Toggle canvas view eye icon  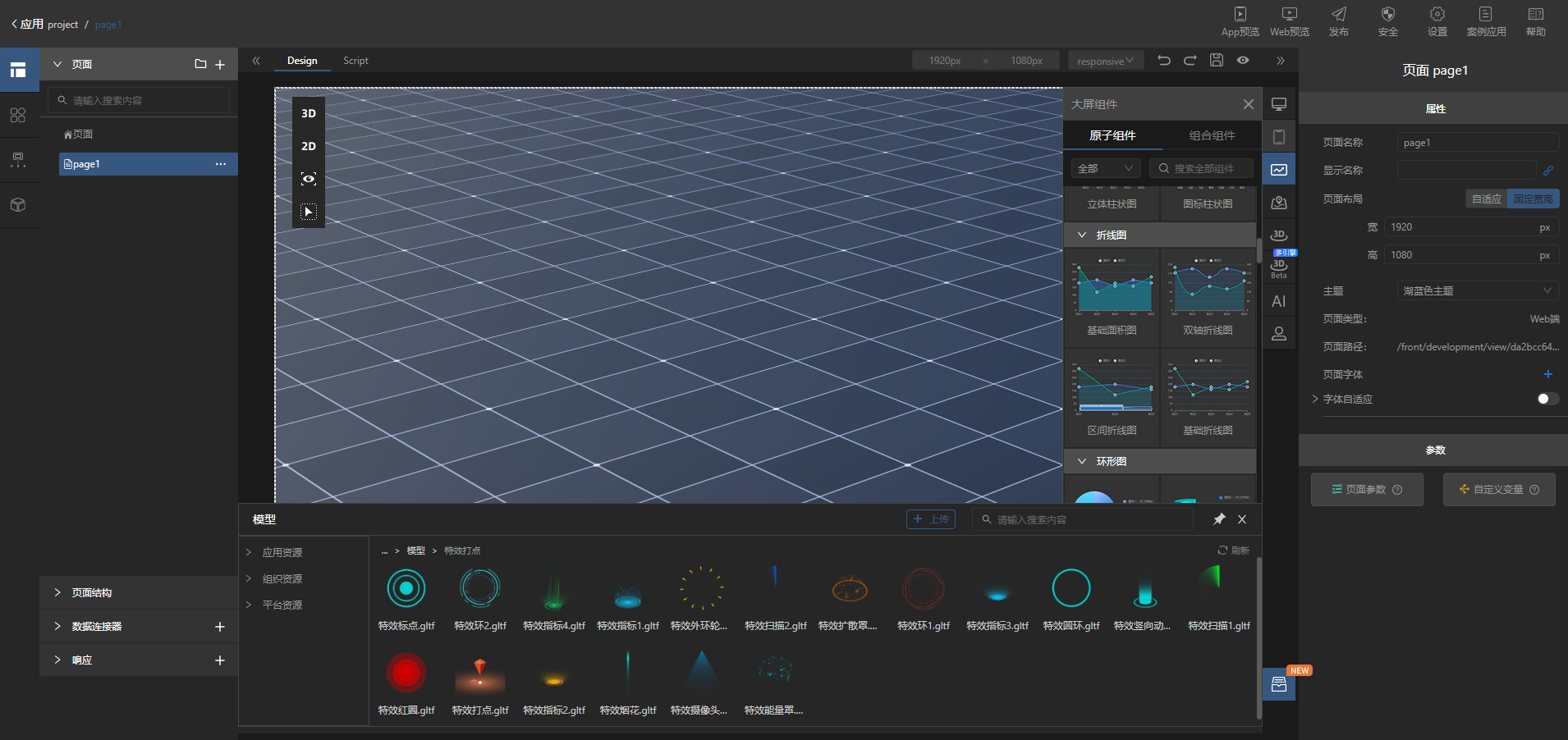[x=309, y=179]
